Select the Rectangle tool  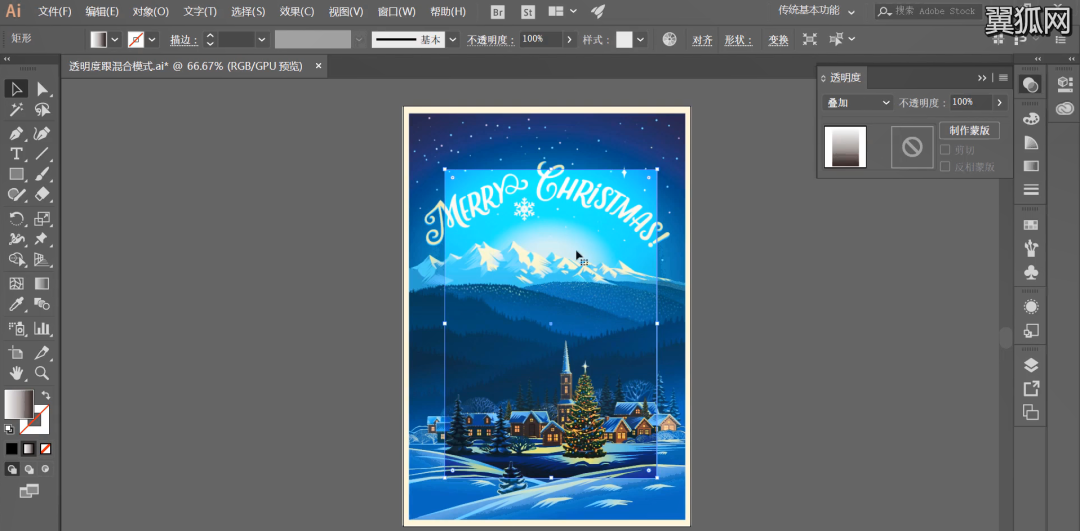pyautogui.click(x=17, y=174)
